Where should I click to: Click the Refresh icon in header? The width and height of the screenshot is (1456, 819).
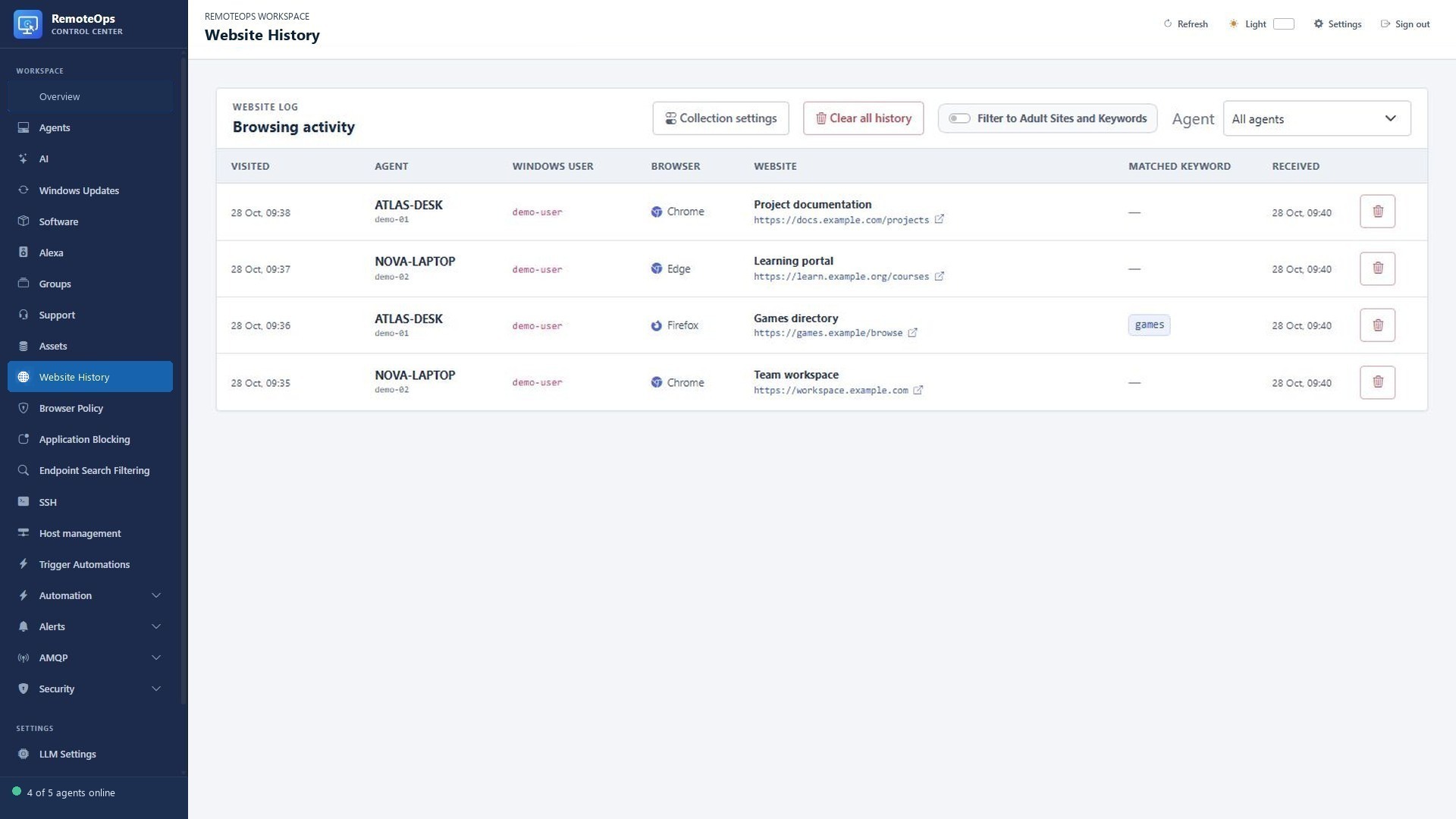tap(1168, 24)
